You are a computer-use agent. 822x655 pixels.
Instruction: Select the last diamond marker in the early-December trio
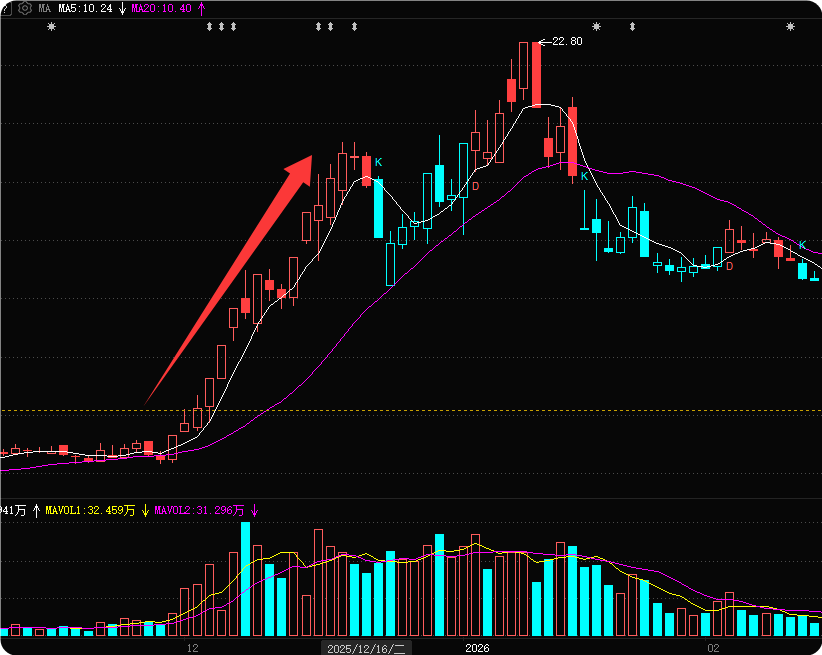point(233,26)
